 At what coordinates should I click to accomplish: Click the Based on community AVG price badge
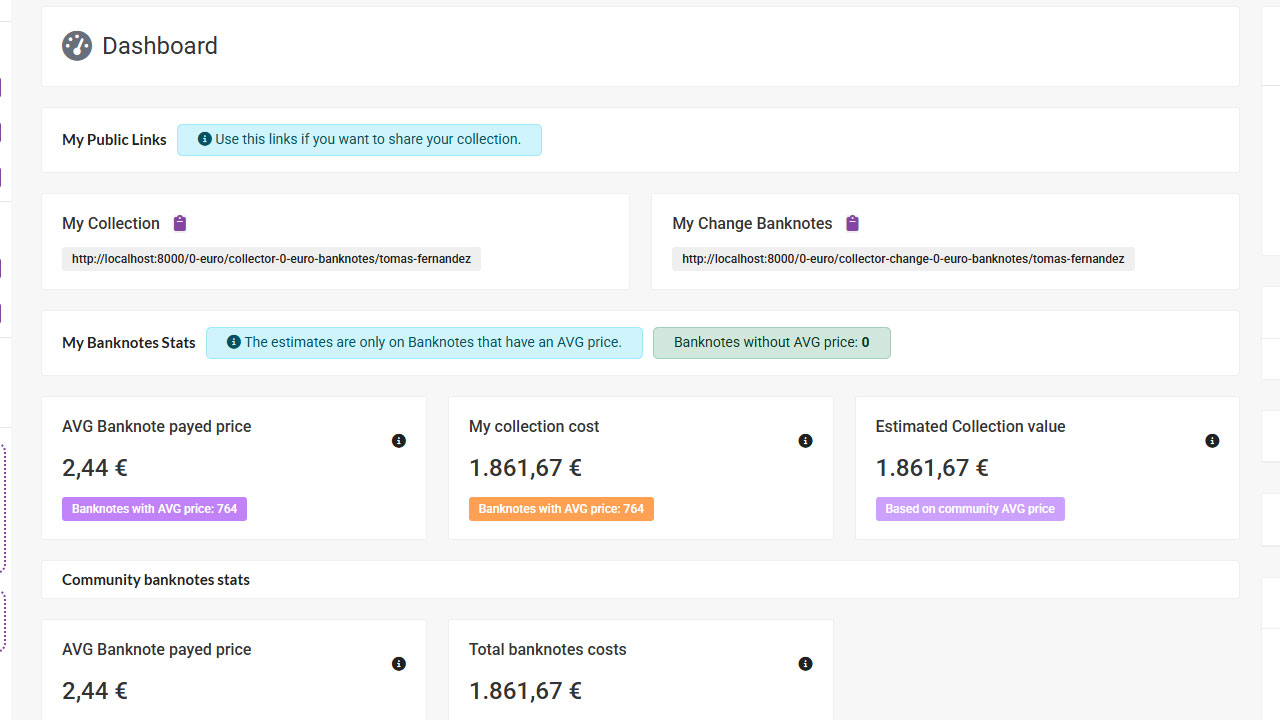[969, 509]
